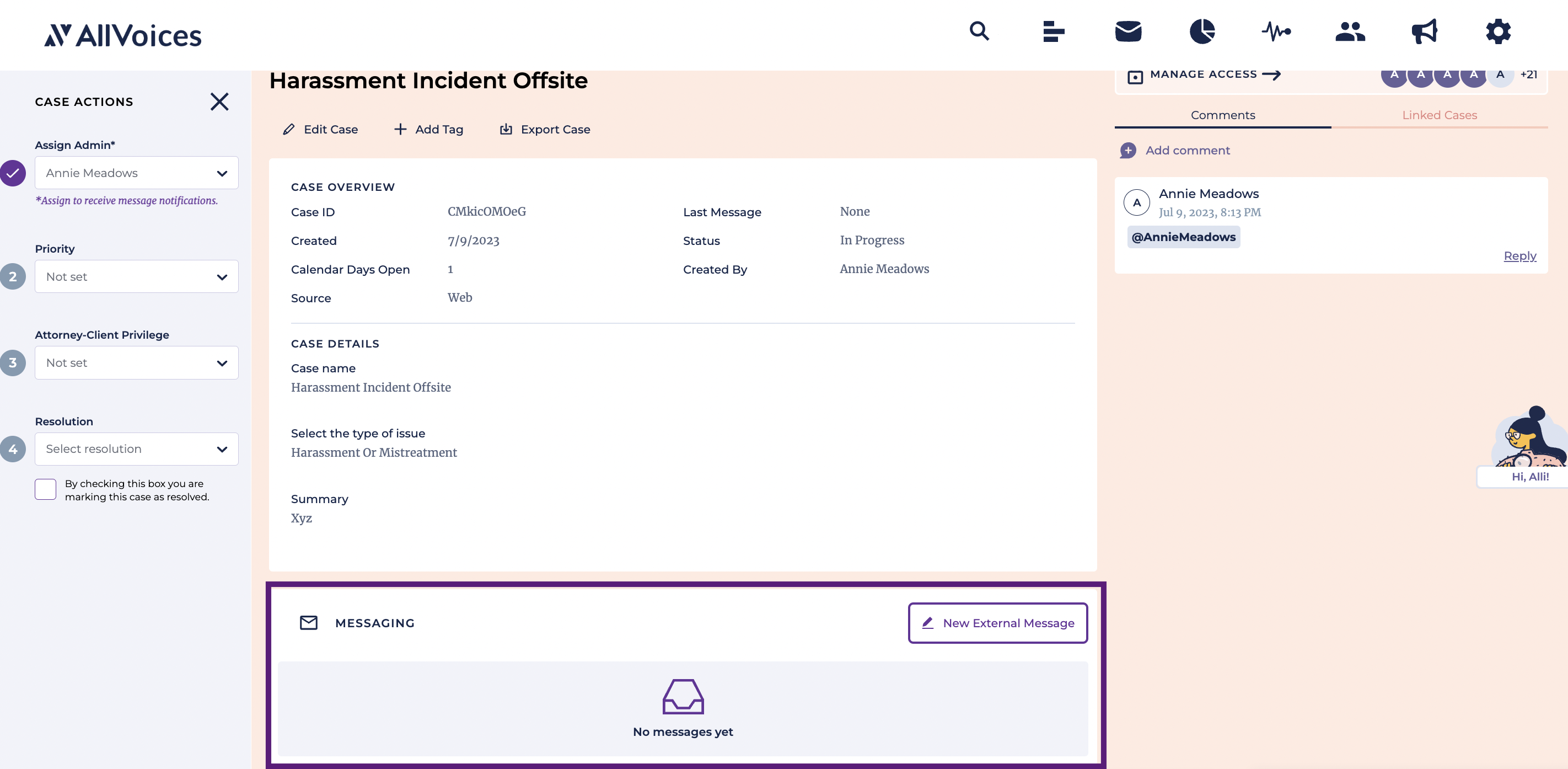Viewport: 1568px width, 769px height.
Task: Open the activity feed icon
Action: pos(1276,31)
